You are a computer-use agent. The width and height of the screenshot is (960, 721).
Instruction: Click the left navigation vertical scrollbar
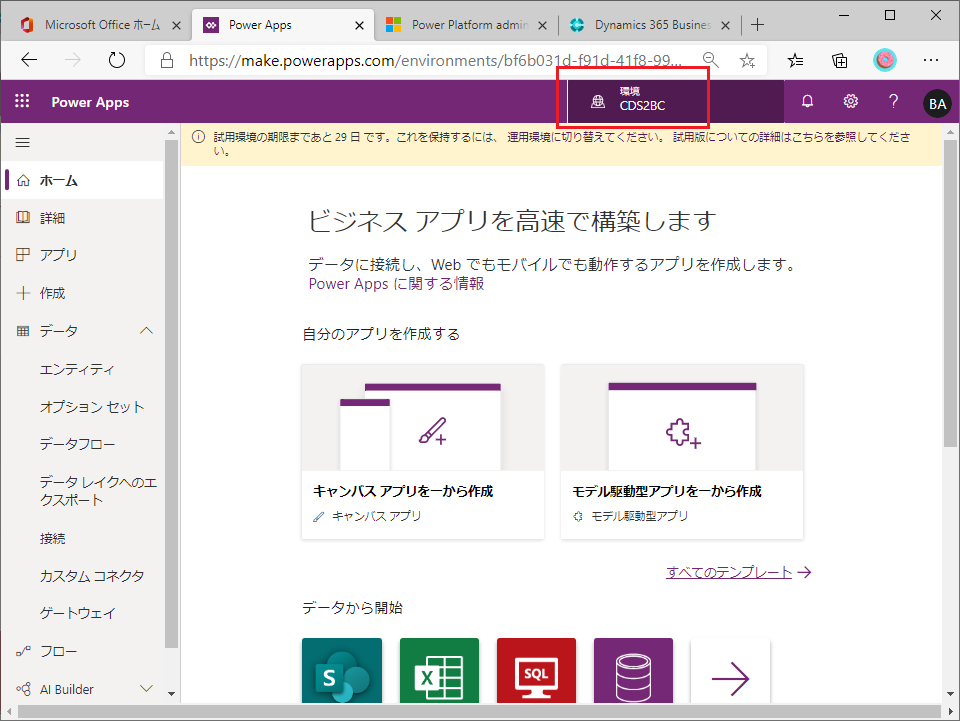coord(171,392)
